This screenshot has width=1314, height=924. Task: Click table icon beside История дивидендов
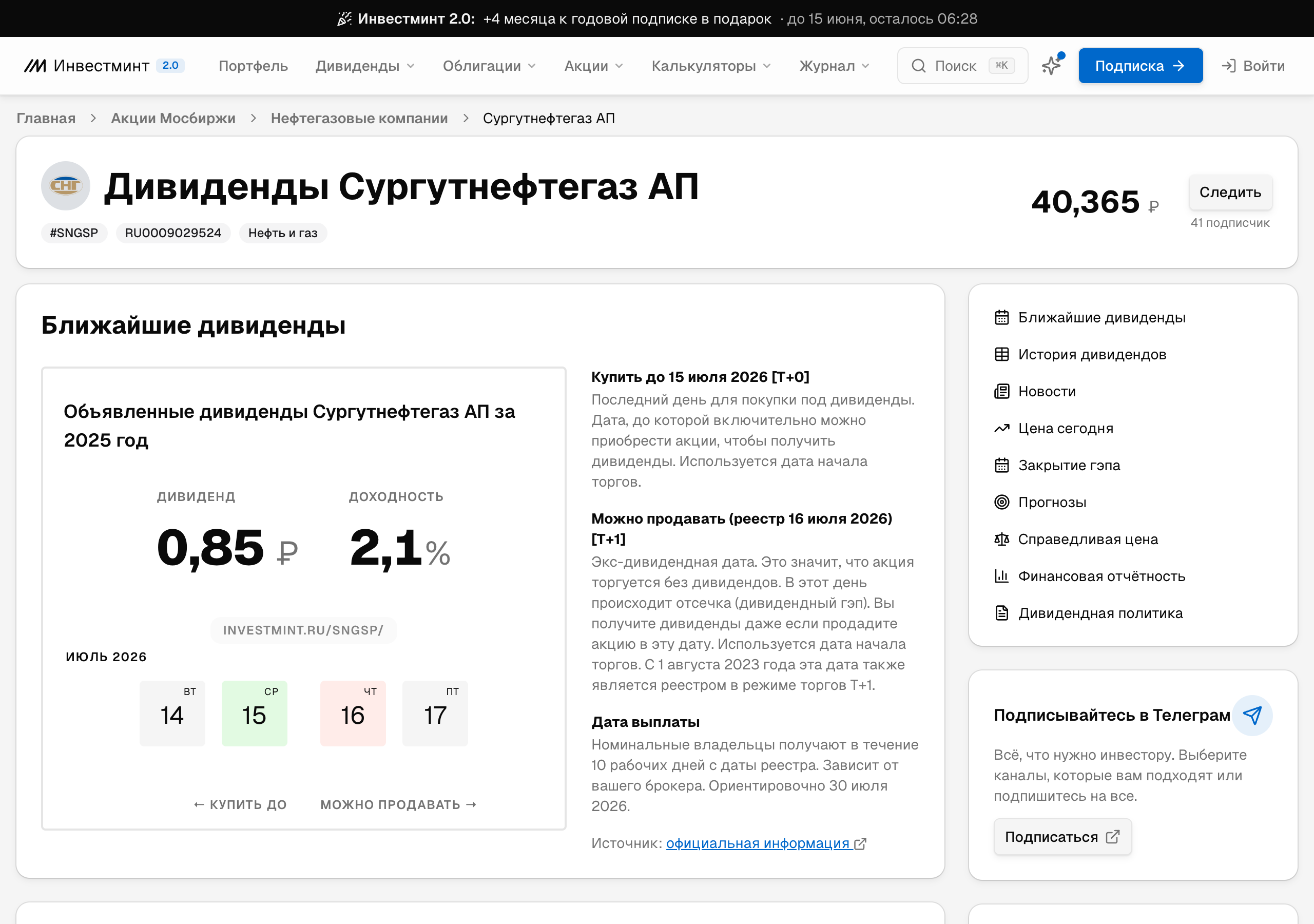click(x=1001, y=354)
